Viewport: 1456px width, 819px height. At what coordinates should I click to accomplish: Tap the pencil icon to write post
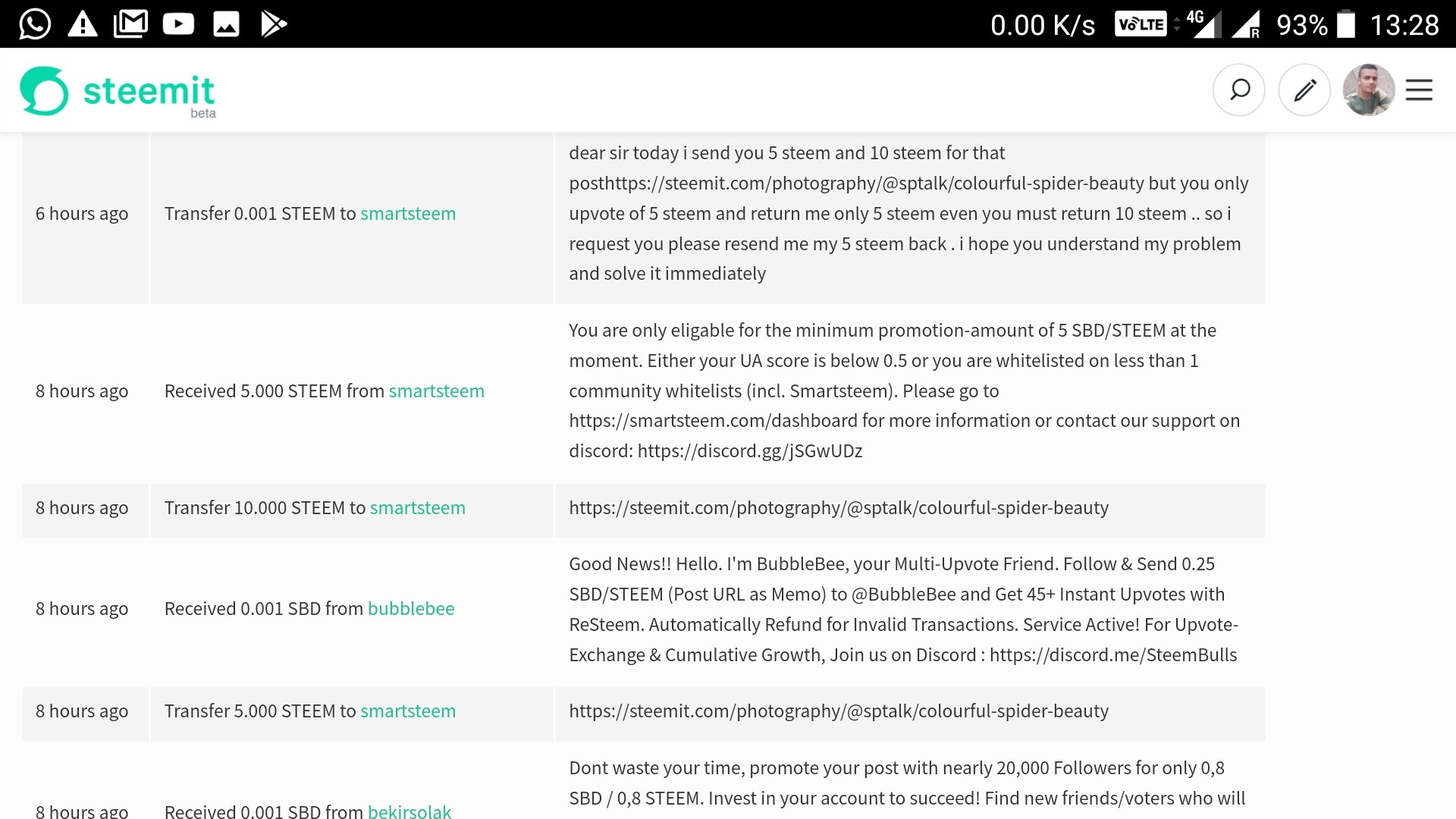point(1304,90)
